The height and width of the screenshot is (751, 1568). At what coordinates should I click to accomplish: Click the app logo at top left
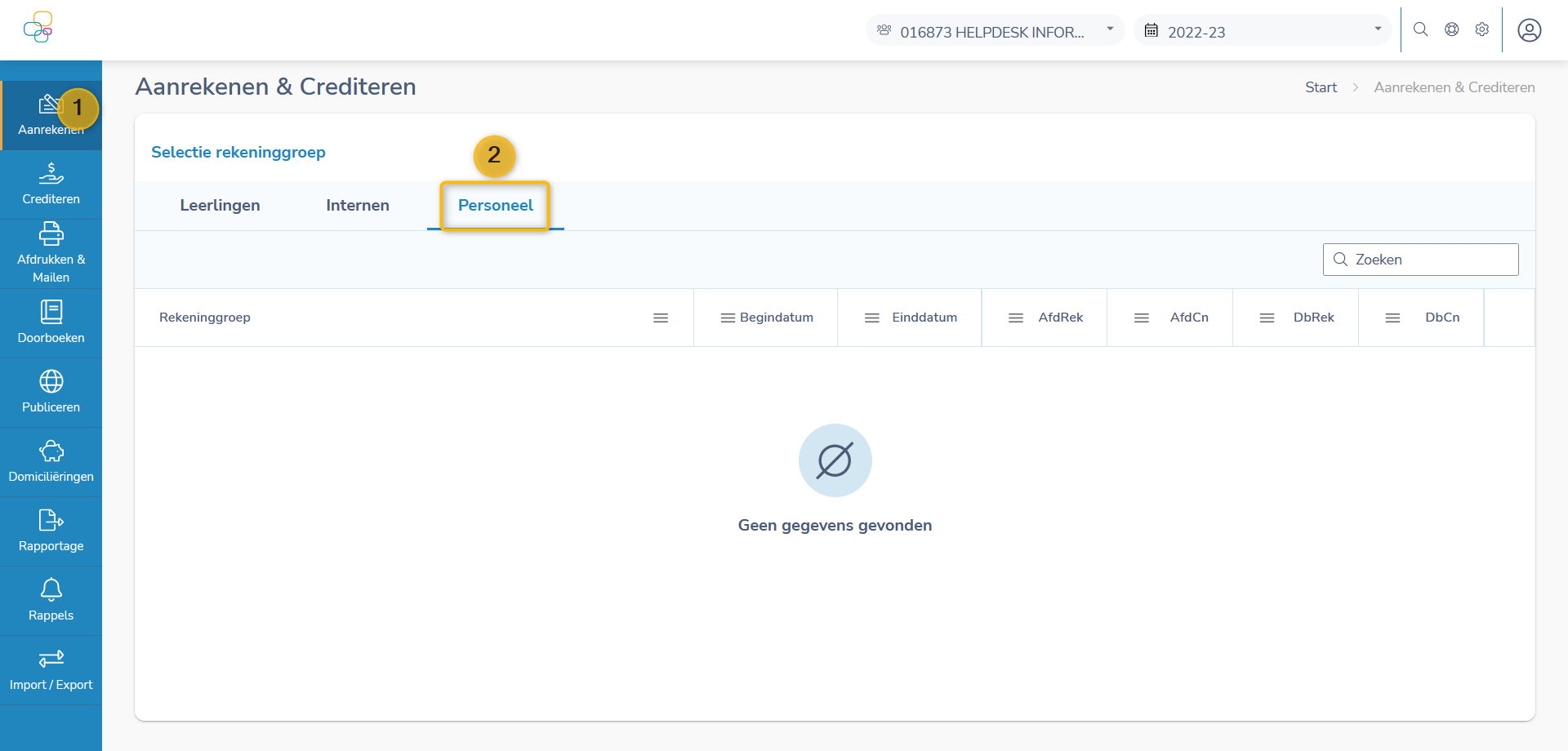(38, 28)
